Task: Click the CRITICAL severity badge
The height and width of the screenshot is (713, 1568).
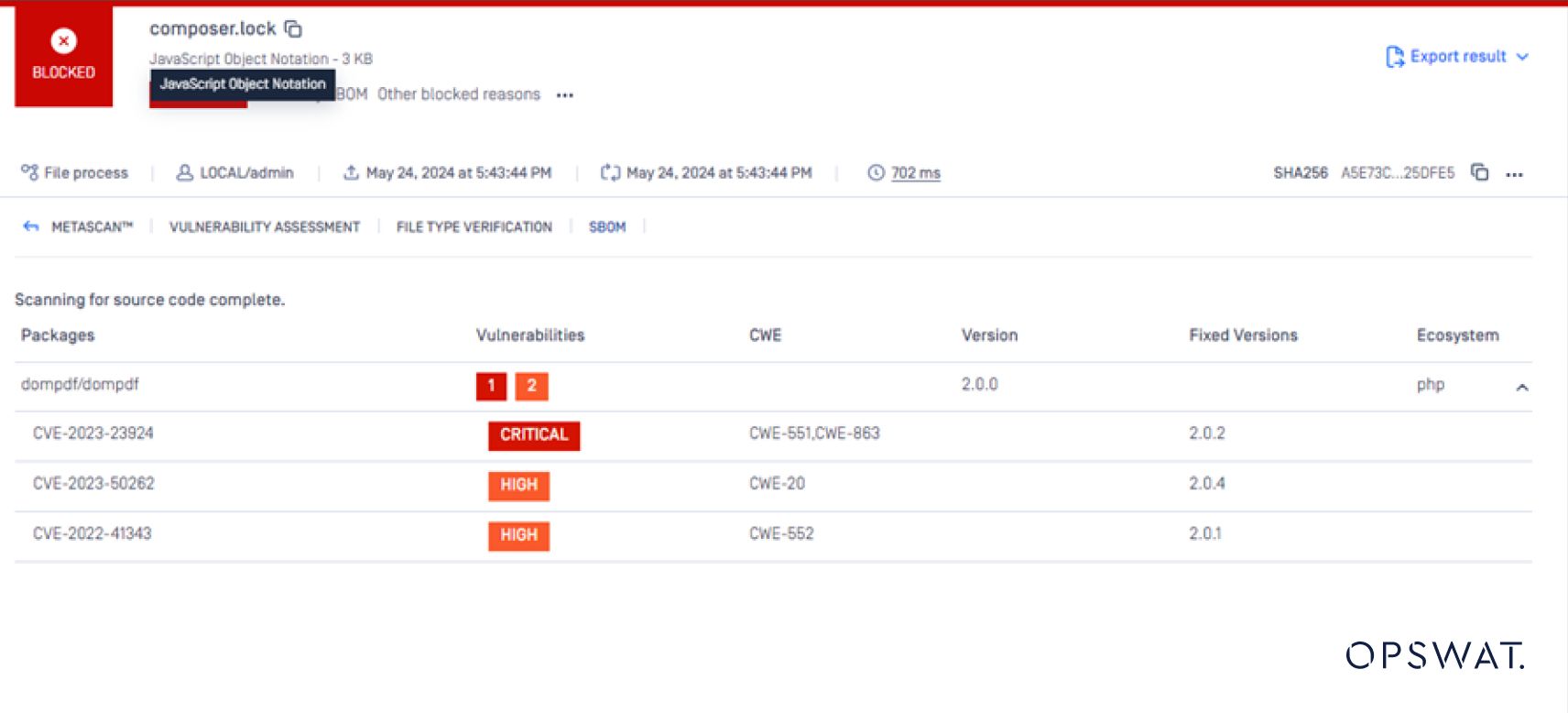Action: point(533,434)
